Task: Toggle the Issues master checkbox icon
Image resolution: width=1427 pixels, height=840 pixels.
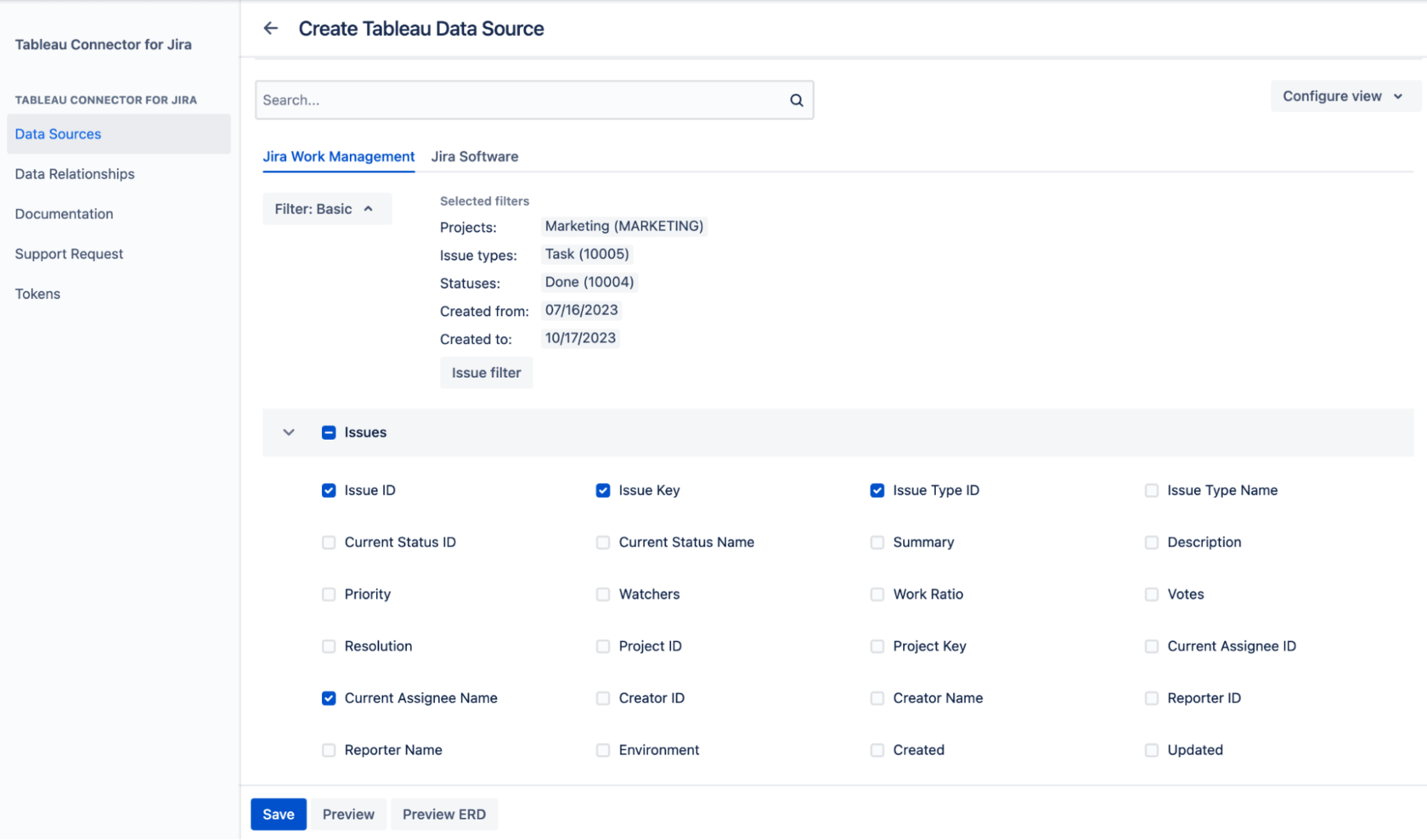Action: 328,432
